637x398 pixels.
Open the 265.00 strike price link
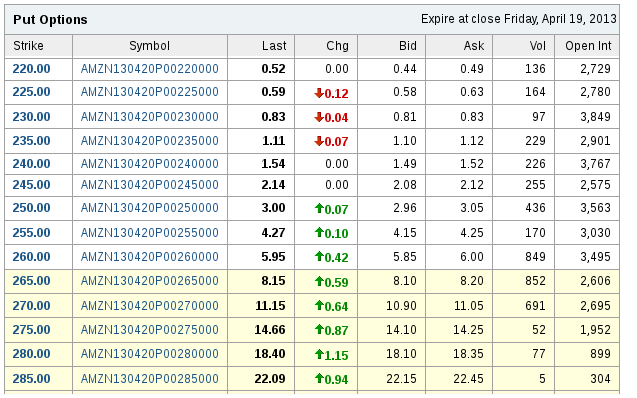pos(31,281)
